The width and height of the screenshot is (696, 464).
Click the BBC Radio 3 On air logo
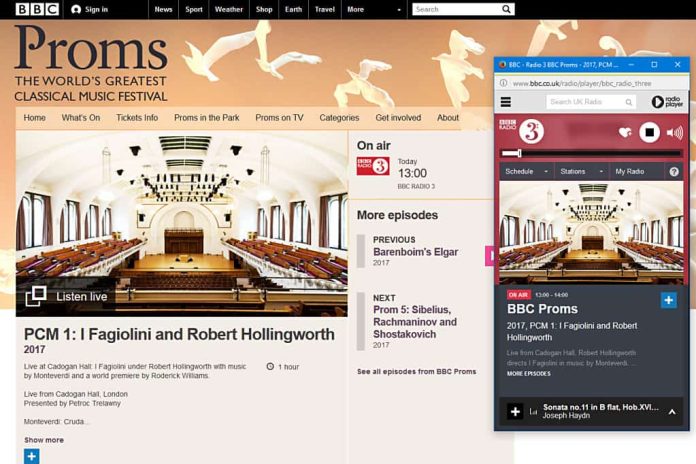pos(373,166)
